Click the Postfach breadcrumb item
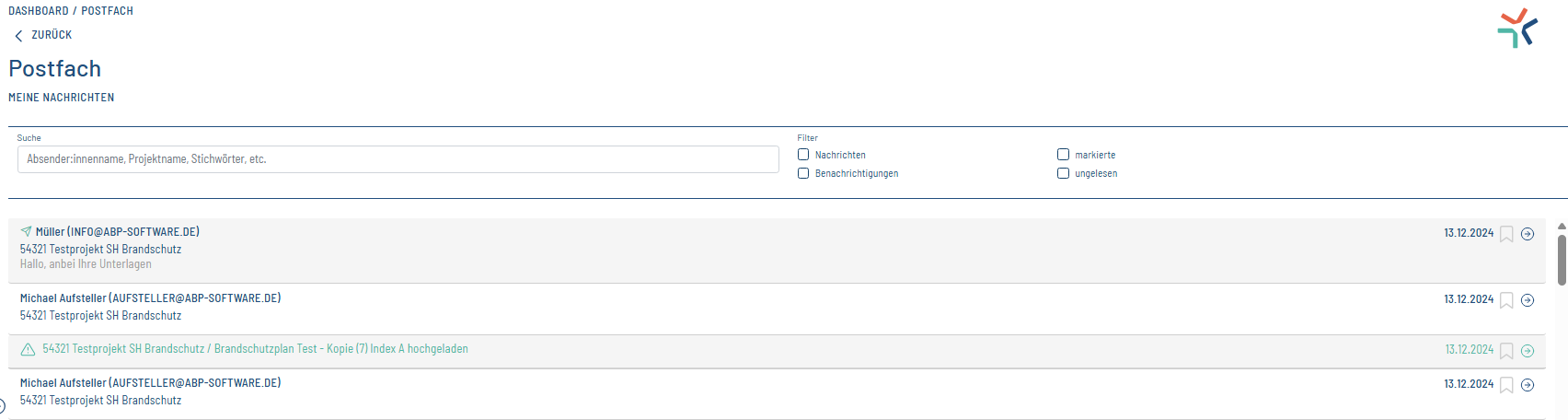The image size is (1568, 420). [x=107, y=11]
